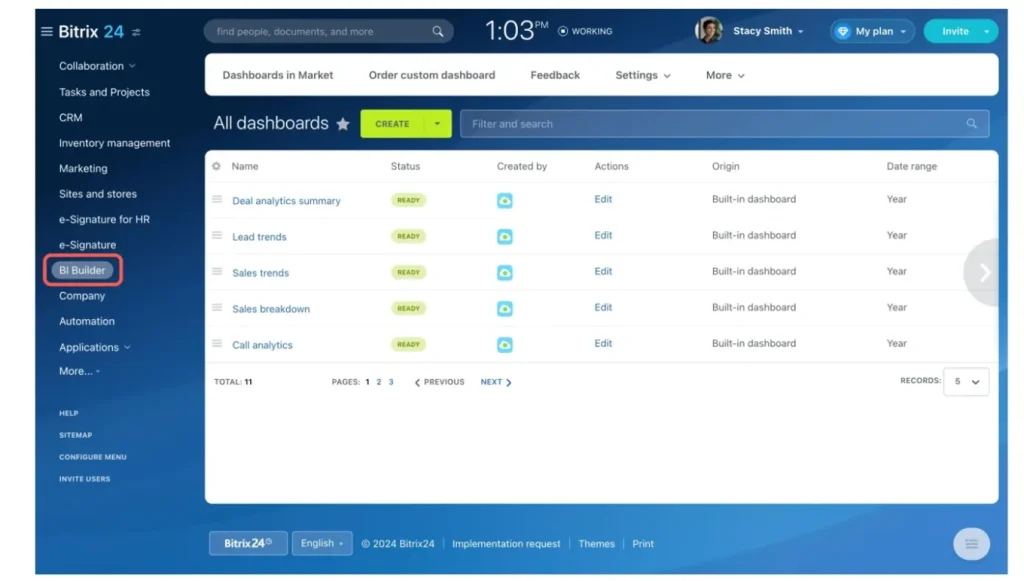Toggle the WORKING status indicator
Viewport: 1024px width, 581px height.
585,32
